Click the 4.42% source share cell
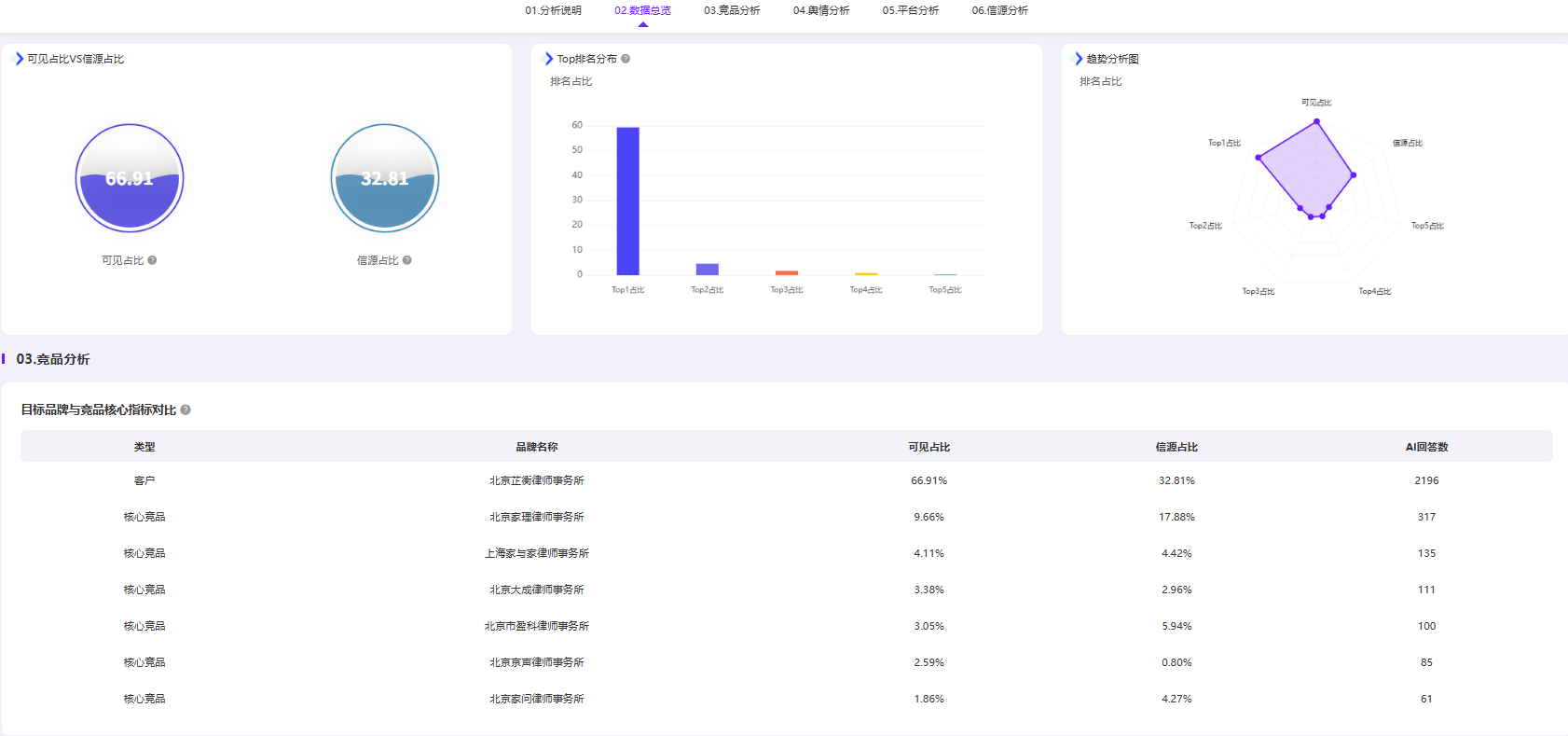The width and height of the screenshot is (1568, 736). tap(1176, 553)
